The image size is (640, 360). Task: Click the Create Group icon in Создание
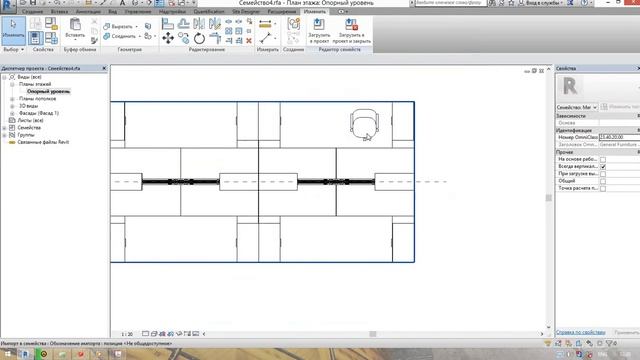click(x=293, y=24)
